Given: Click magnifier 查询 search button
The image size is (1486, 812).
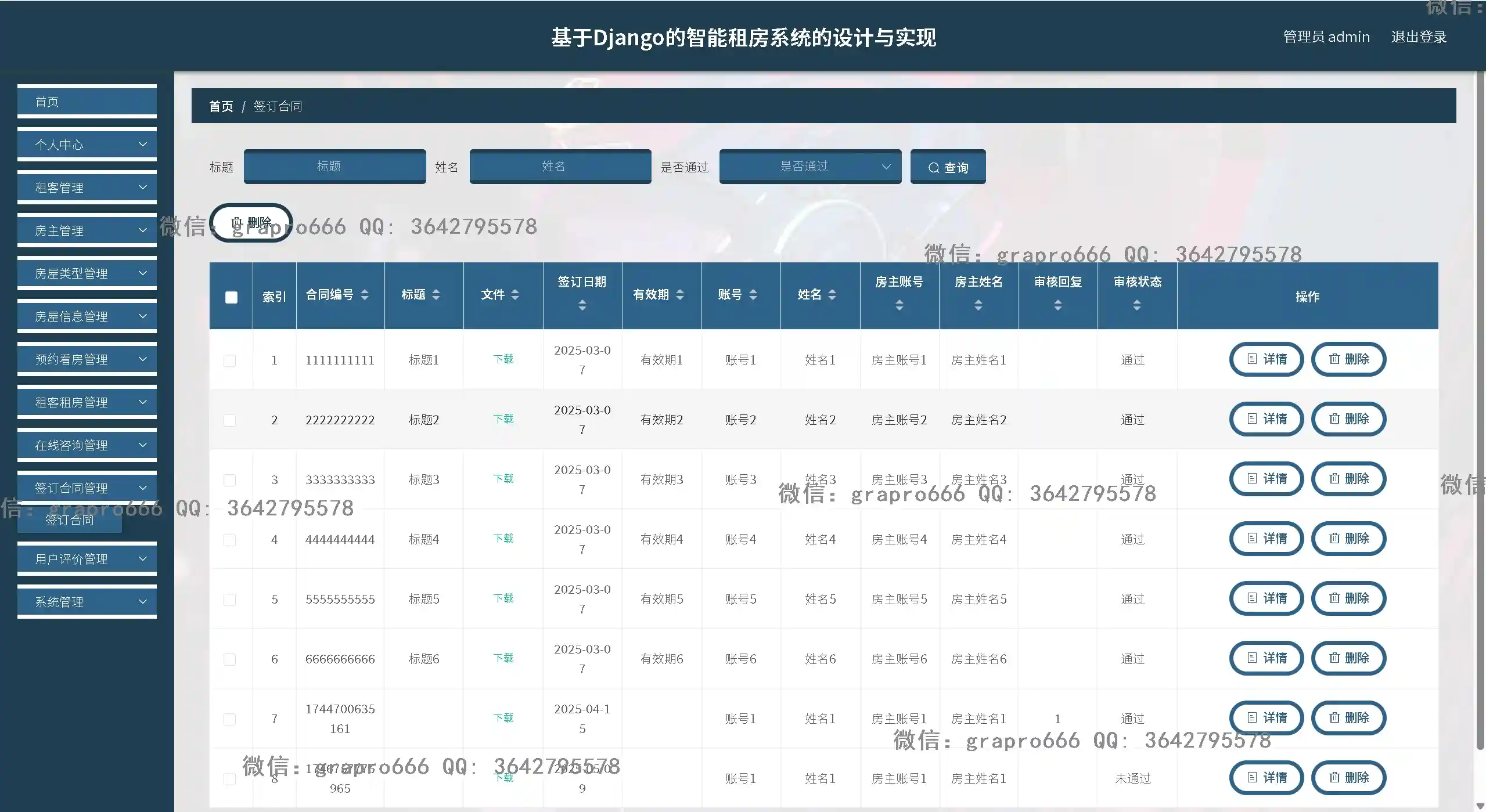Looking at the screenshot, I should pos(948,167).
